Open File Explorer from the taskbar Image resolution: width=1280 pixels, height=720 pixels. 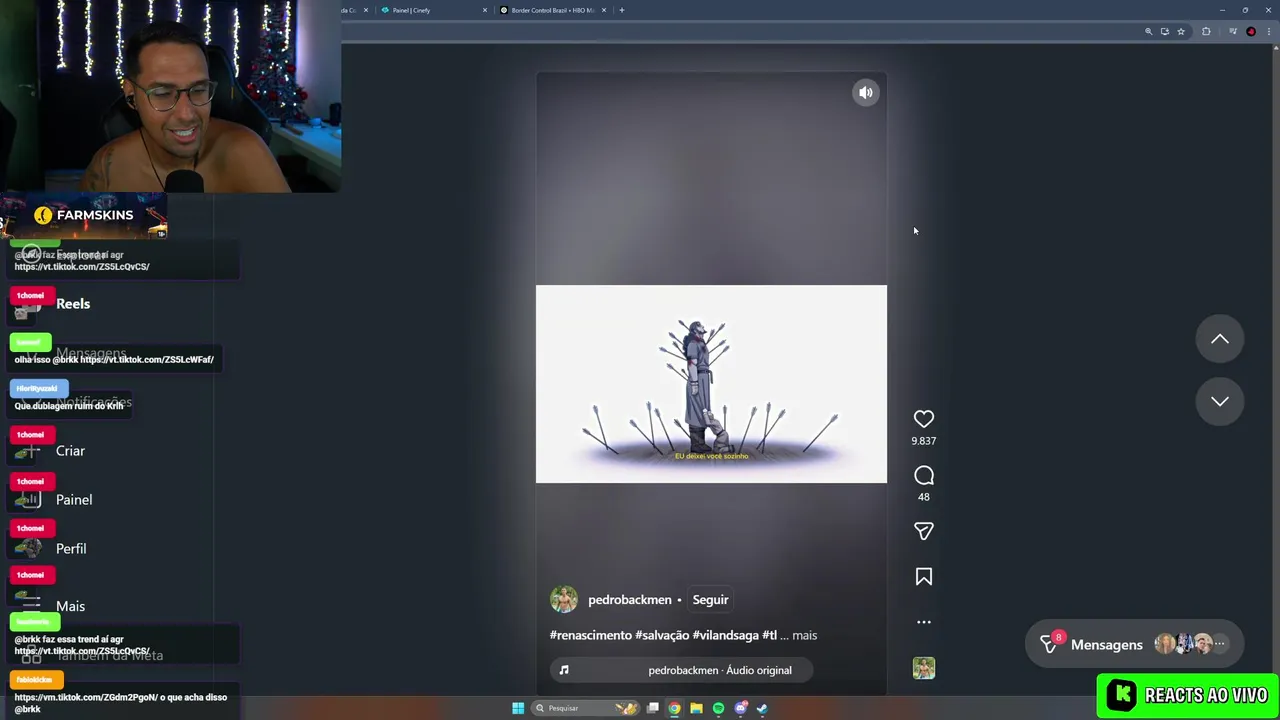click(x=696, y=708)
